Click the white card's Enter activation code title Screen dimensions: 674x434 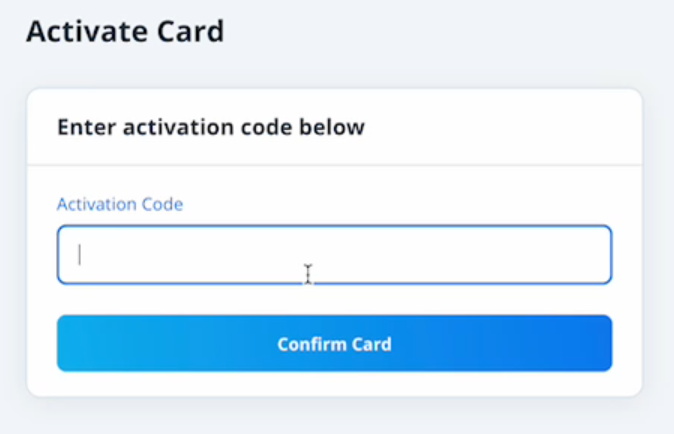(211, 127)
